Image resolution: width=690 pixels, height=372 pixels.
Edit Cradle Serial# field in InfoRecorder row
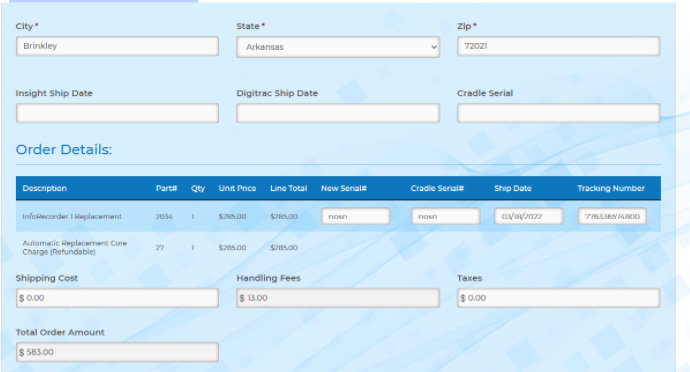pos(445,216)
